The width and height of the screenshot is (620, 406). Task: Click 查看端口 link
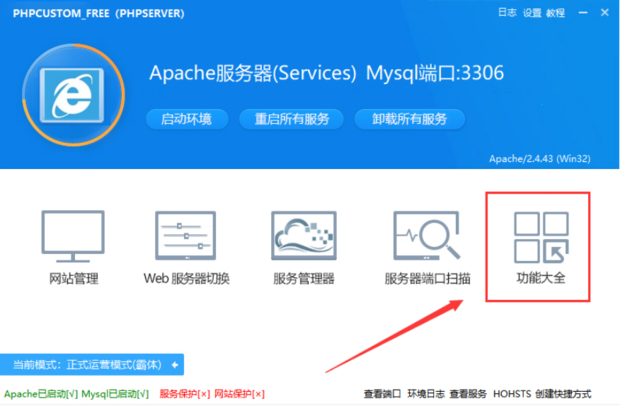click(x=382, y=394)
